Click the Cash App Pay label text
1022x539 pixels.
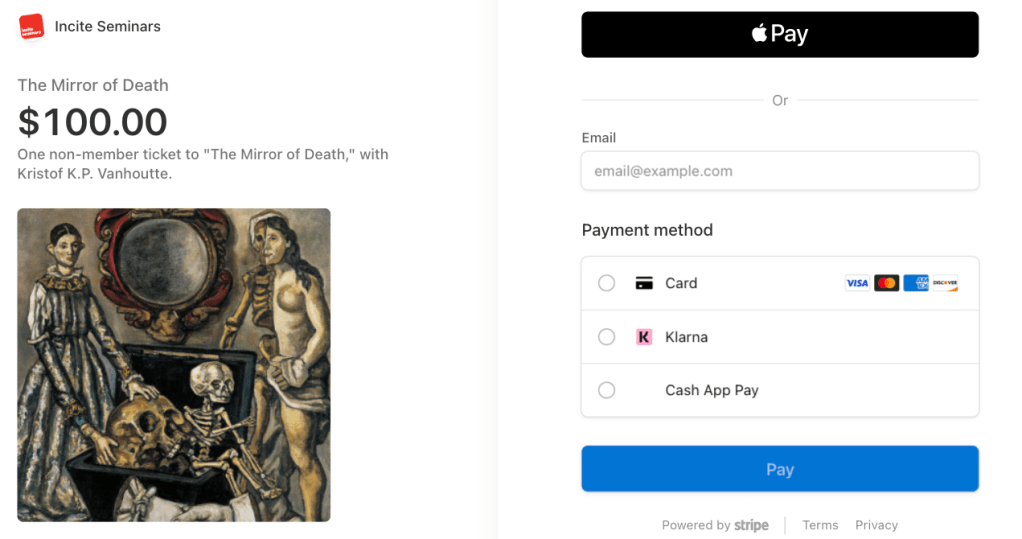(712, 390)
